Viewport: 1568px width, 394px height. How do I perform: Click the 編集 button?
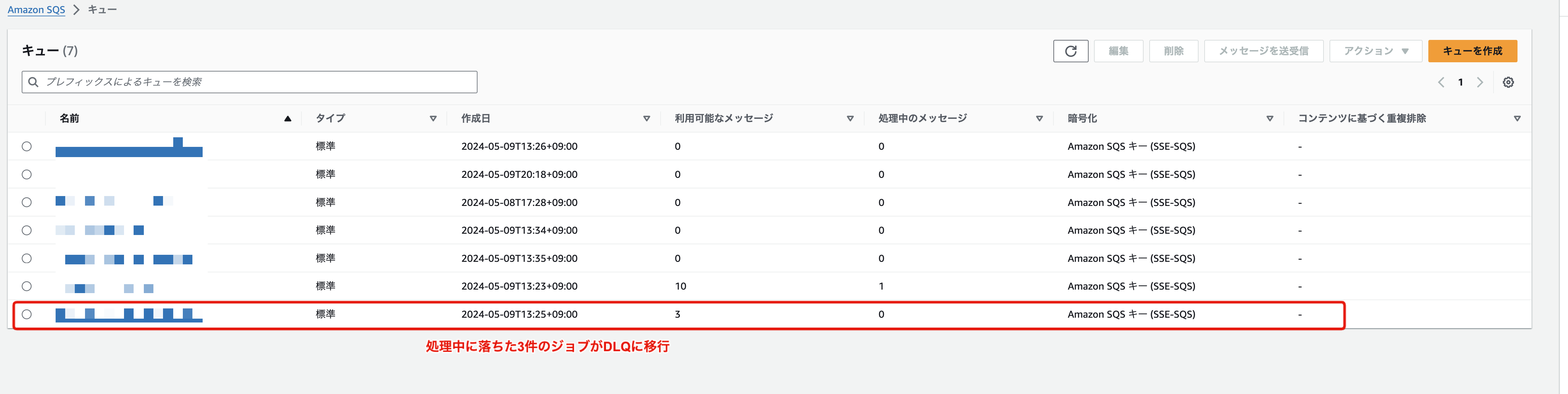click(1118, 51)
